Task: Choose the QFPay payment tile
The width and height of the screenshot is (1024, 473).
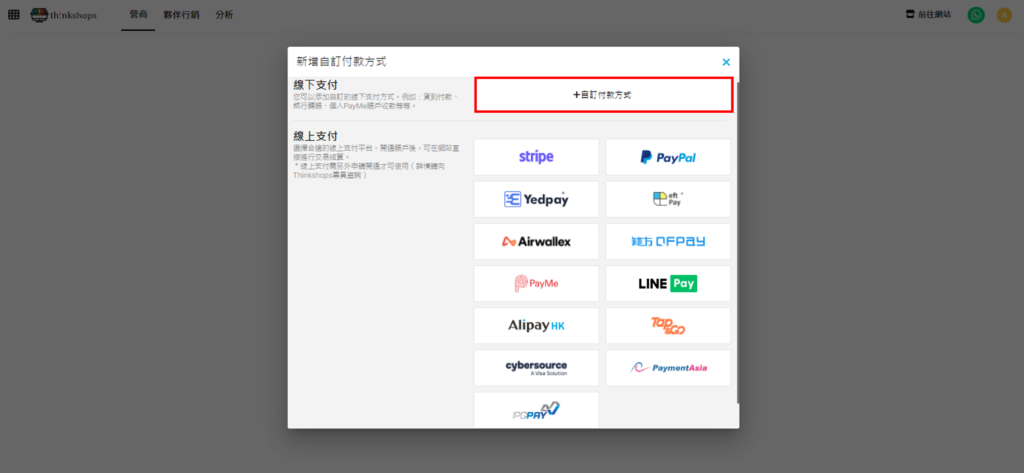Action: 668,241
